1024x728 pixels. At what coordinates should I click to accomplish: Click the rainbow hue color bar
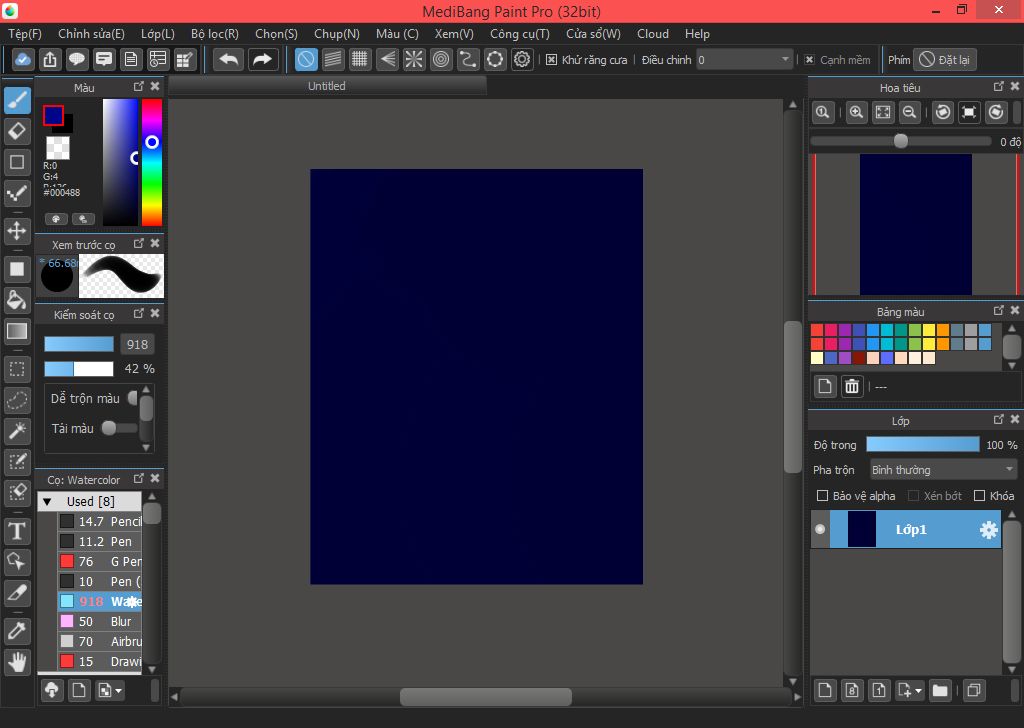point(152,162)
